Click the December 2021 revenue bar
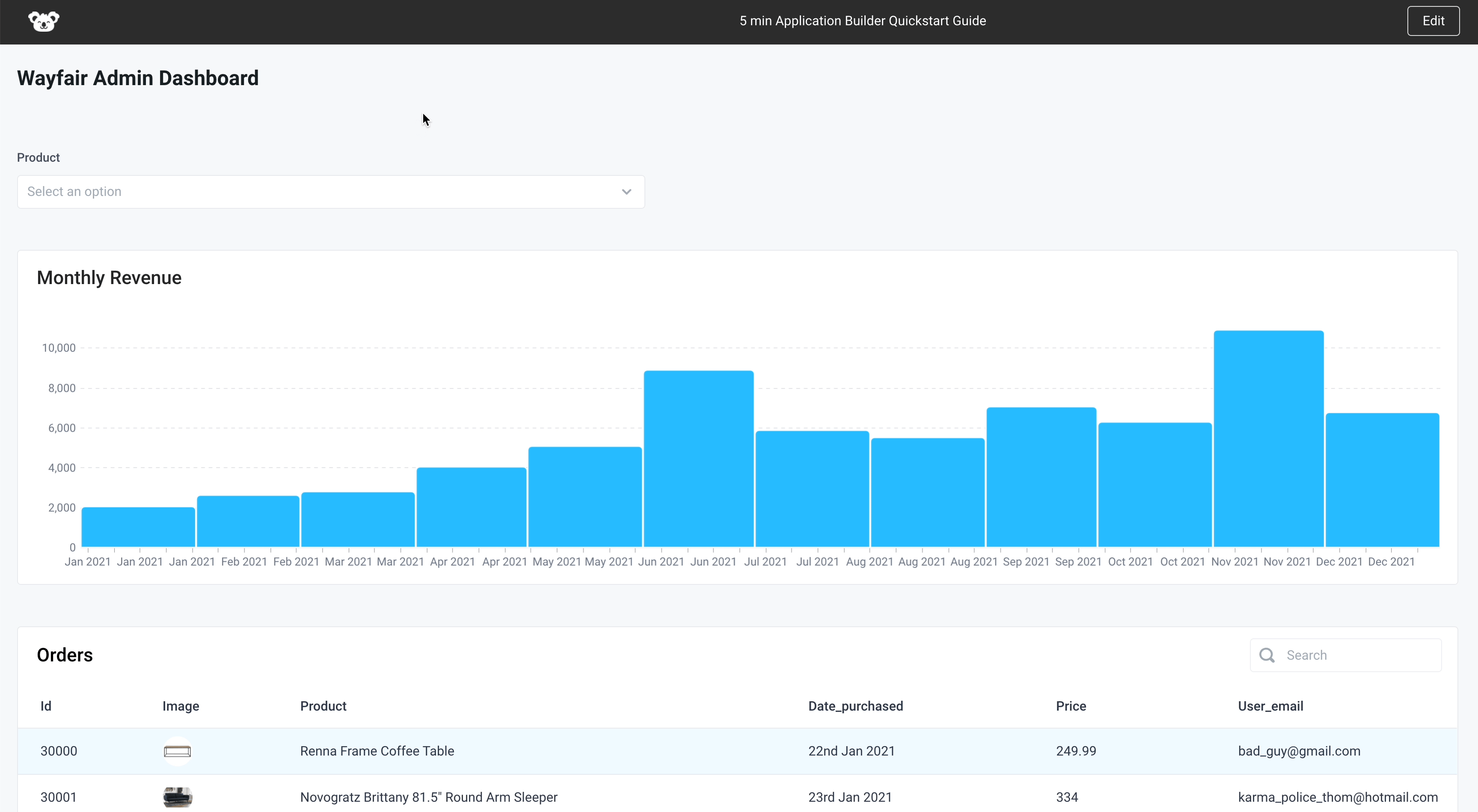The width and height of the screenshot is (1478, 812). (x=1382, y=480)
